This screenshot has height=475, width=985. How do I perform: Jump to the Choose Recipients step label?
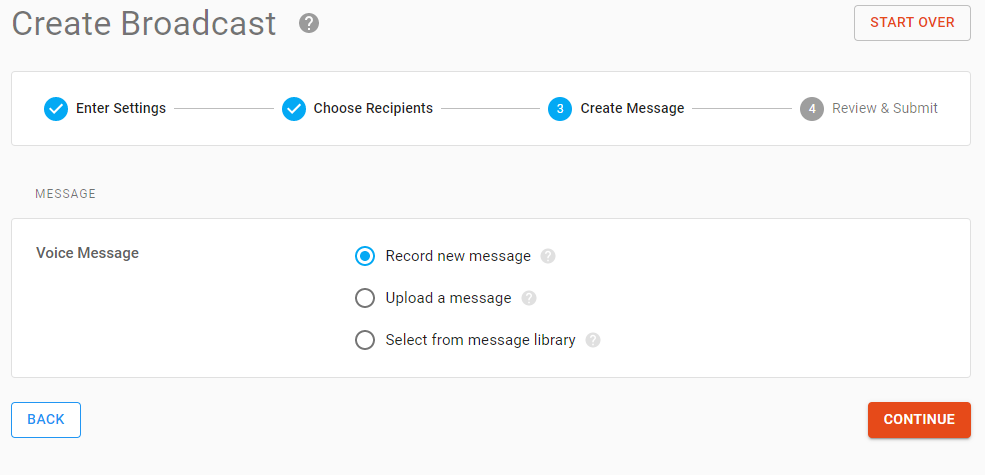[373, 109]
